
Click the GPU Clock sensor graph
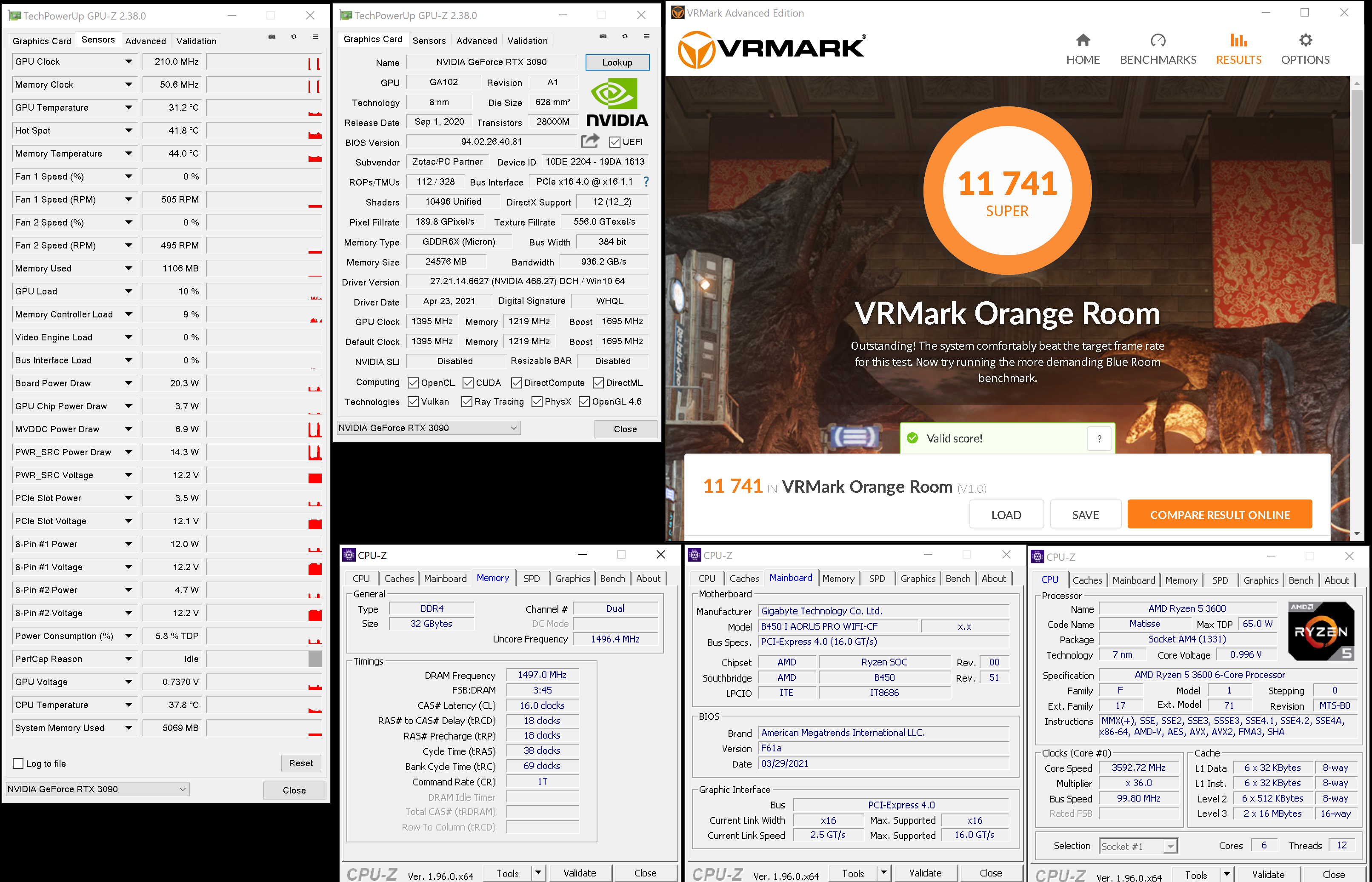coord(264,61)
